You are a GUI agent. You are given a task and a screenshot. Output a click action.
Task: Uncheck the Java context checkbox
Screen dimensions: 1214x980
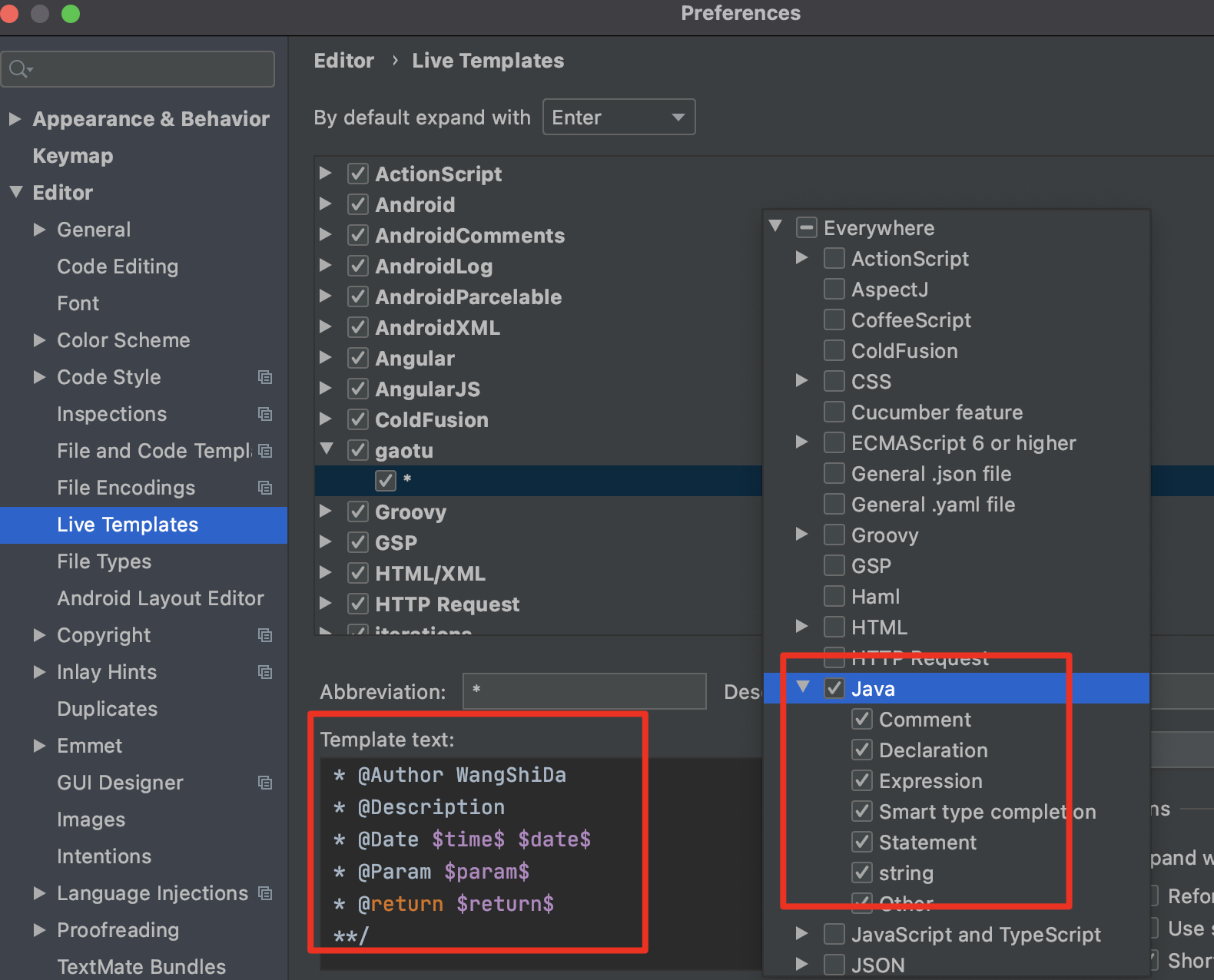834,689
